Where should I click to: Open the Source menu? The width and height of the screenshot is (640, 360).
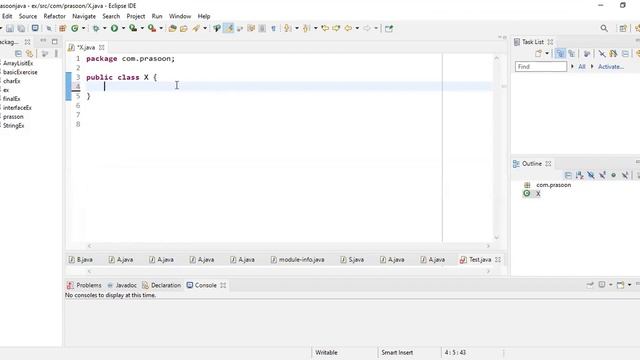click(x=28, y=16)
